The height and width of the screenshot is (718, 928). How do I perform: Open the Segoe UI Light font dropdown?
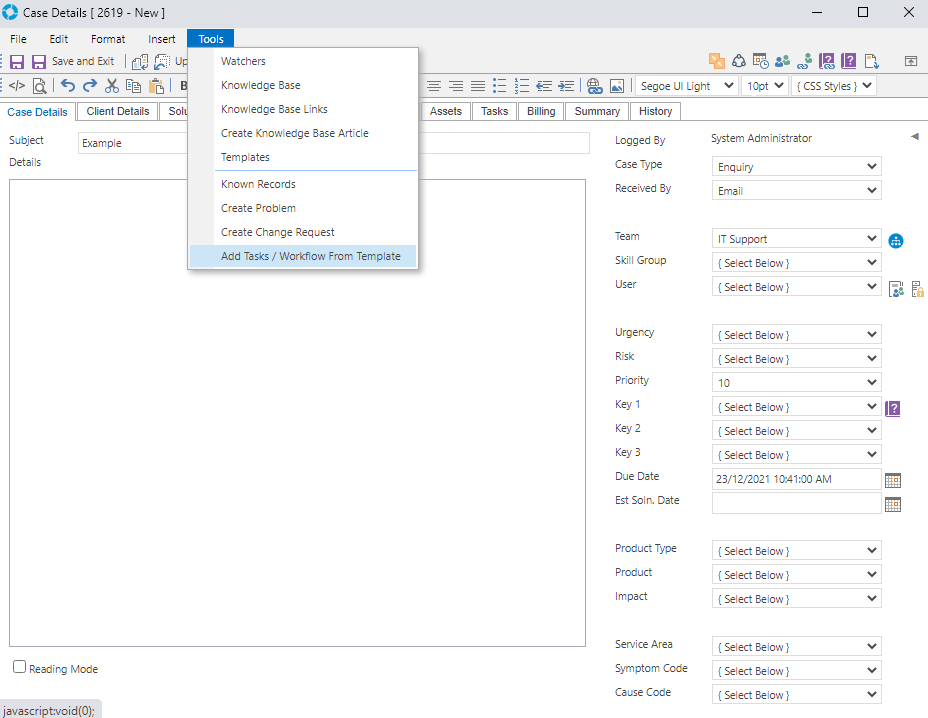687,86
